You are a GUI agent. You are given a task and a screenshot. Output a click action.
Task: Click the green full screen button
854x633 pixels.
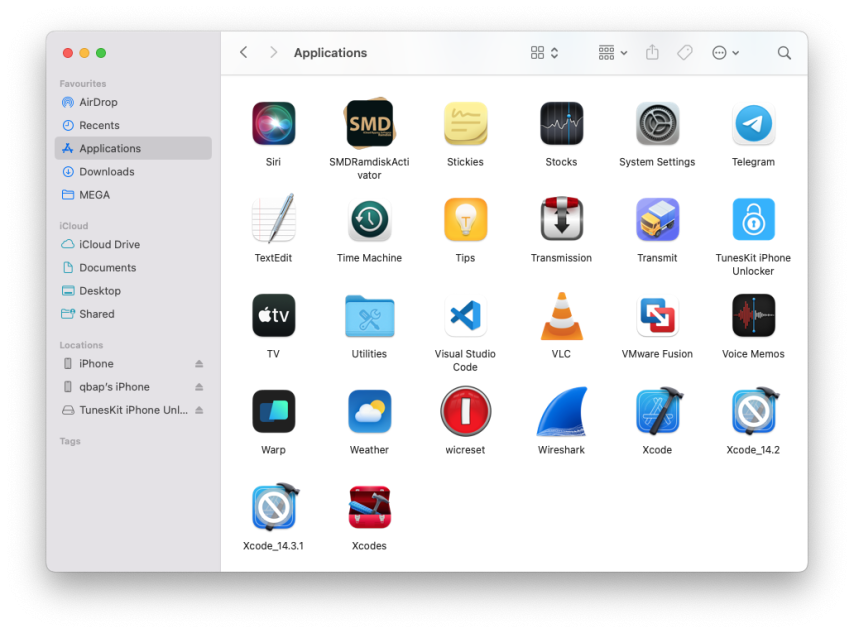[101, 53]
